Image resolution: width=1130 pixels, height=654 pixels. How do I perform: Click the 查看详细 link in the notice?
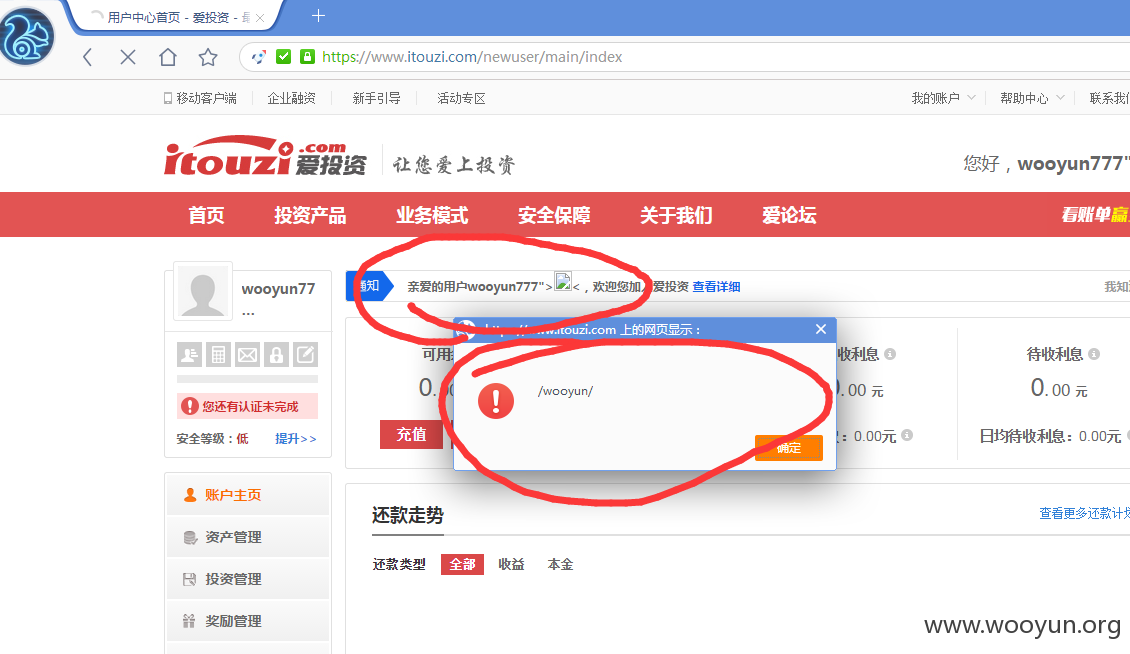pyautogui.click(x=716, y=286)
